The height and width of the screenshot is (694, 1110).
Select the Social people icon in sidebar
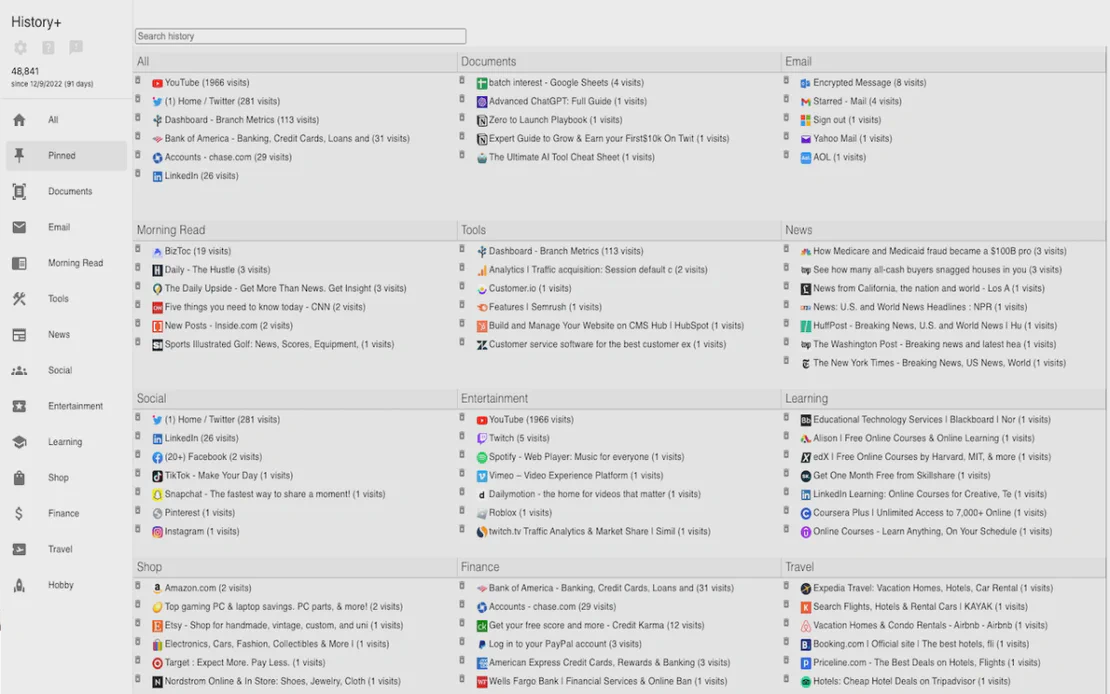click(19, 370)
